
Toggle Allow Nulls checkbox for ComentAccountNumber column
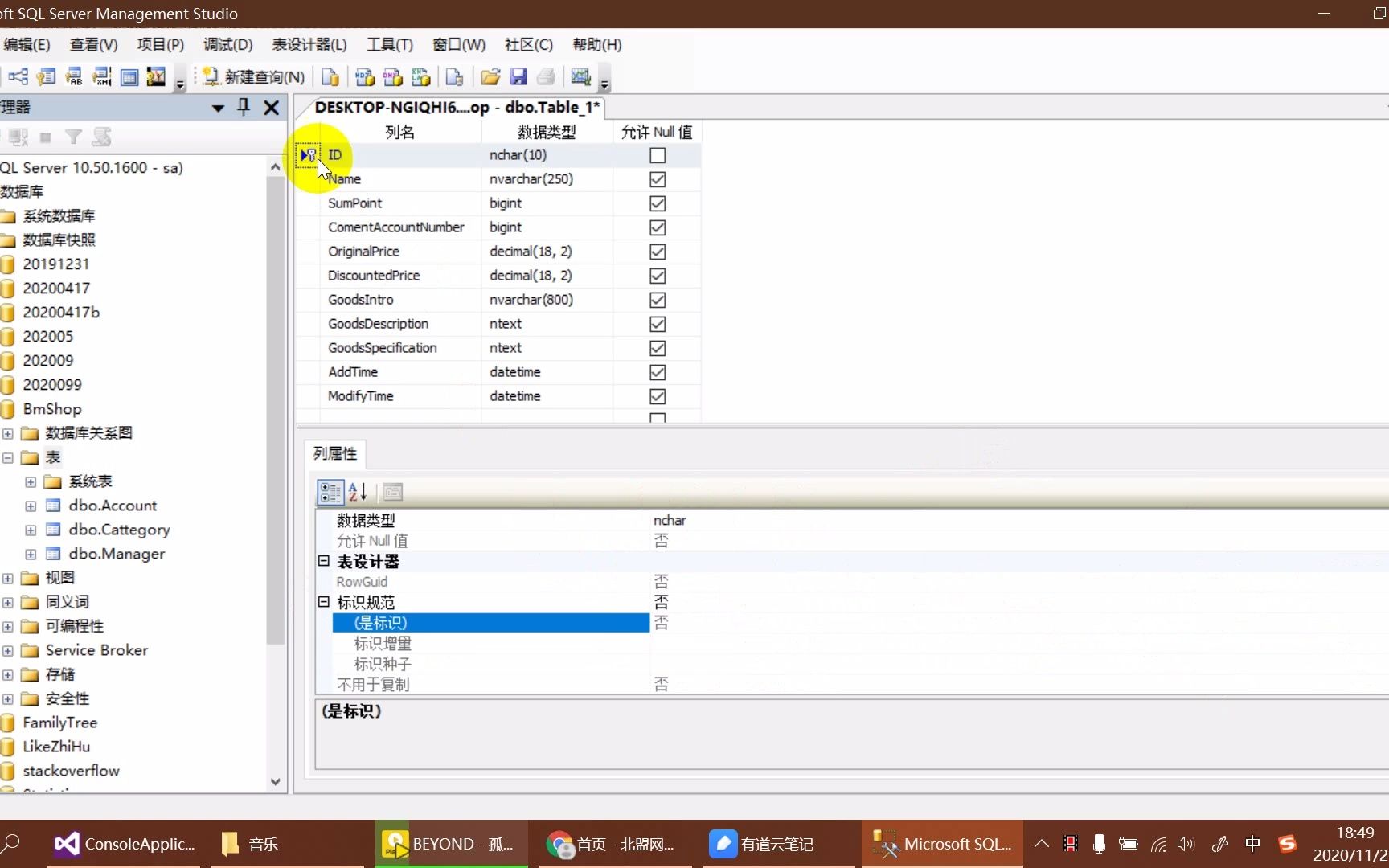tap(658, 227)
